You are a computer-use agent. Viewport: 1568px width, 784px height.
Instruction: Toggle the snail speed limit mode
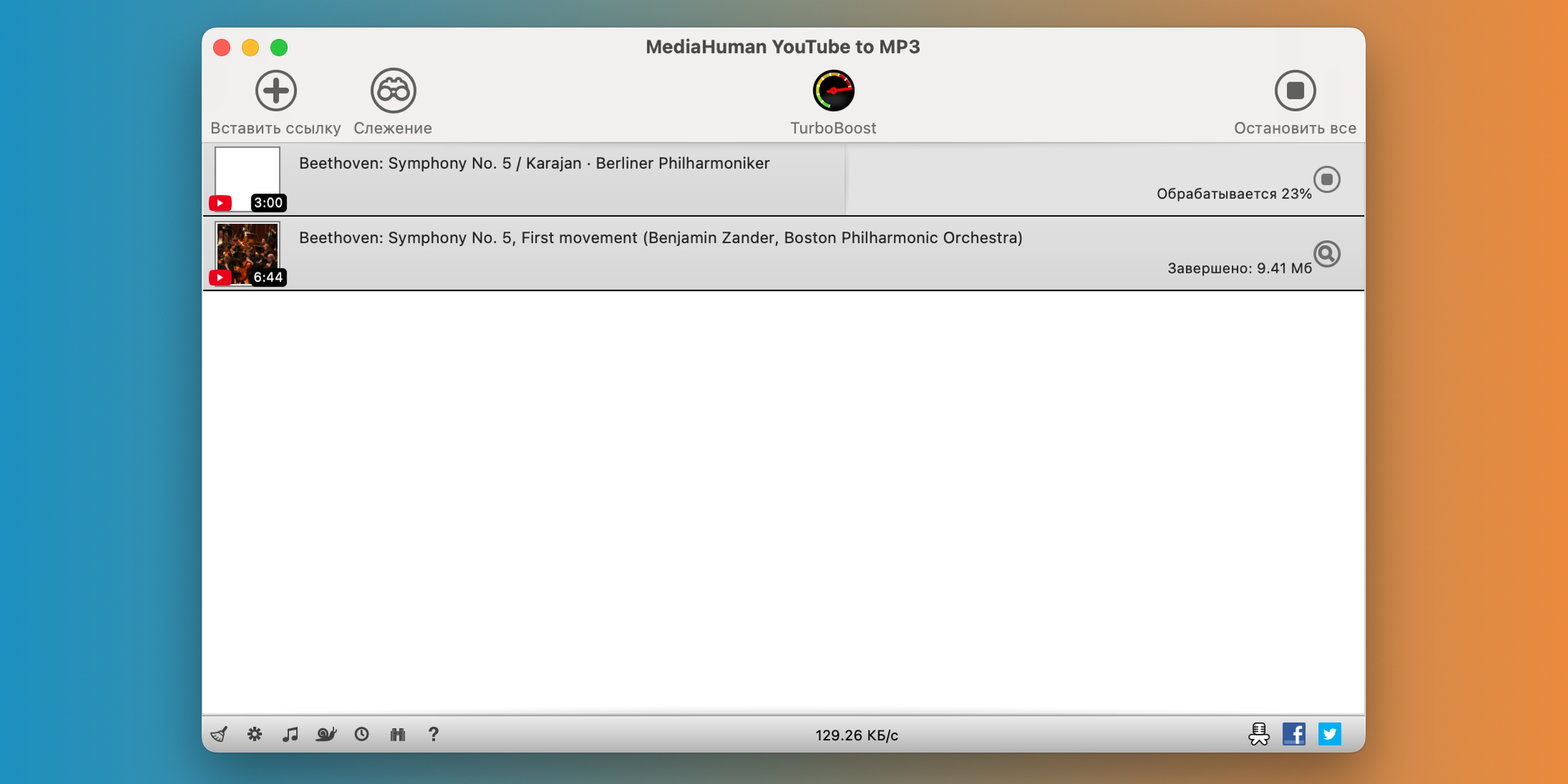[326, 734]
